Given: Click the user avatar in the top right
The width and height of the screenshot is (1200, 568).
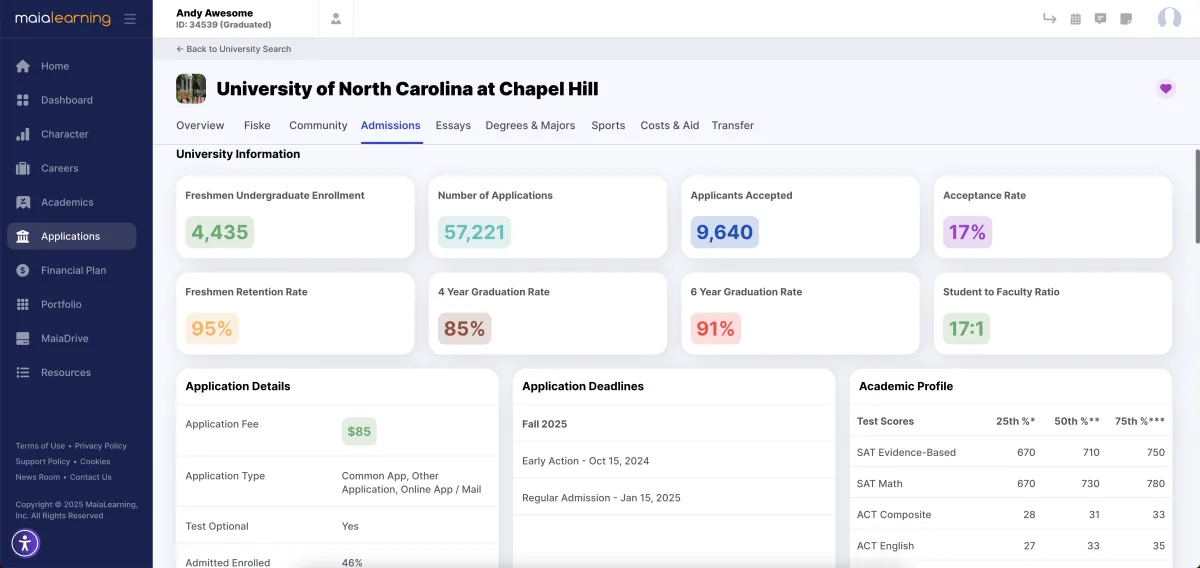Looking at the screenshot, I should point(1169,18).
